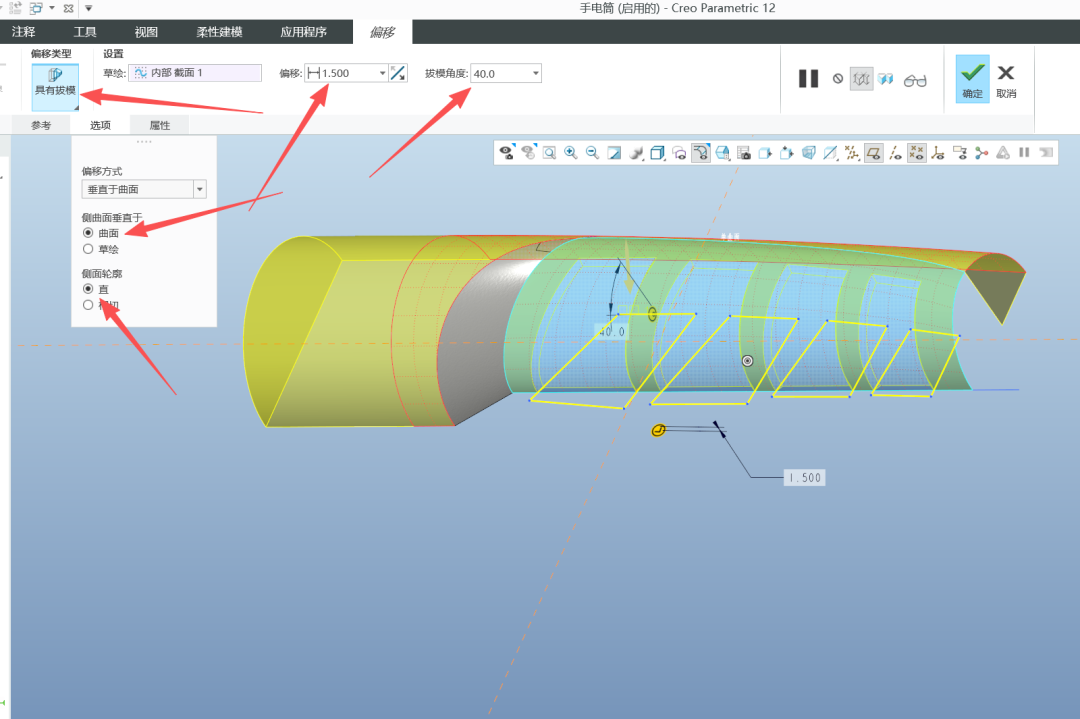Select the no preview mode icon
Viewport: 1080px width, 719px height.
pyautogui.click(x=838, y=79)
